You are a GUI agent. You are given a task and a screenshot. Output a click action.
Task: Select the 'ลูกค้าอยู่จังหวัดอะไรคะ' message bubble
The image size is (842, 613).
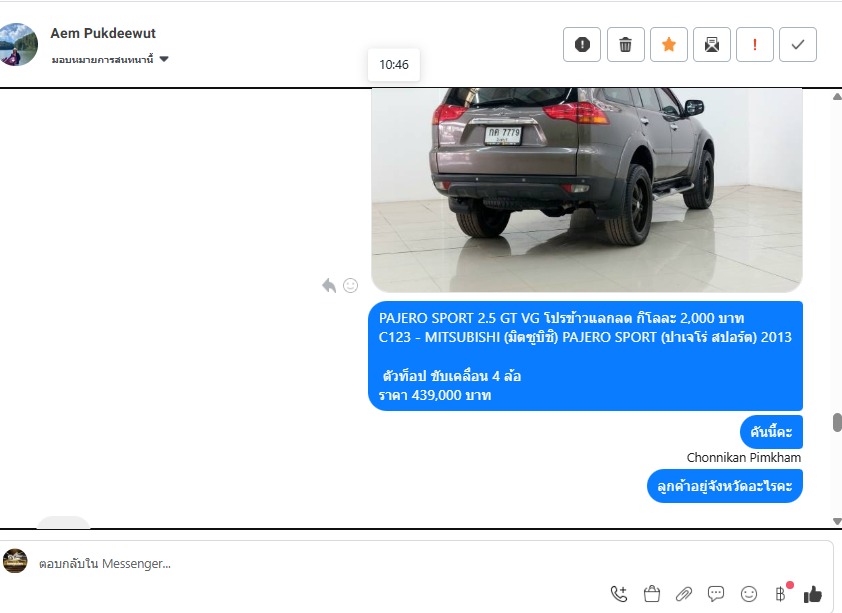[724, 486]
